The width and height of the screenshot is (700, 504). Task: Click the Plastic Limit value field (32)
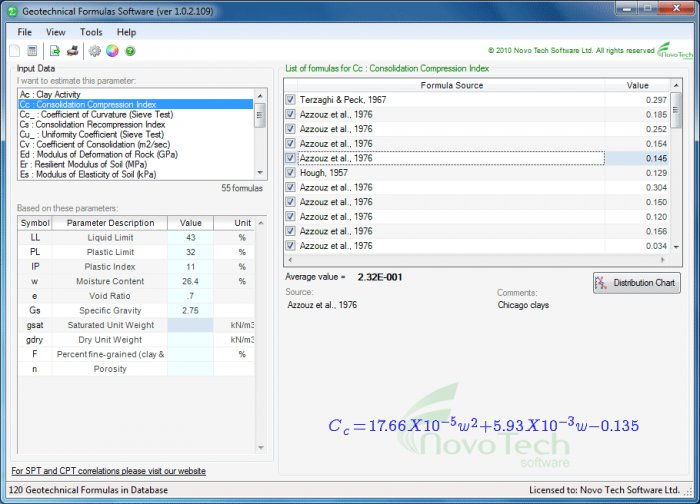pyautogui.click(x=191, y=252)
